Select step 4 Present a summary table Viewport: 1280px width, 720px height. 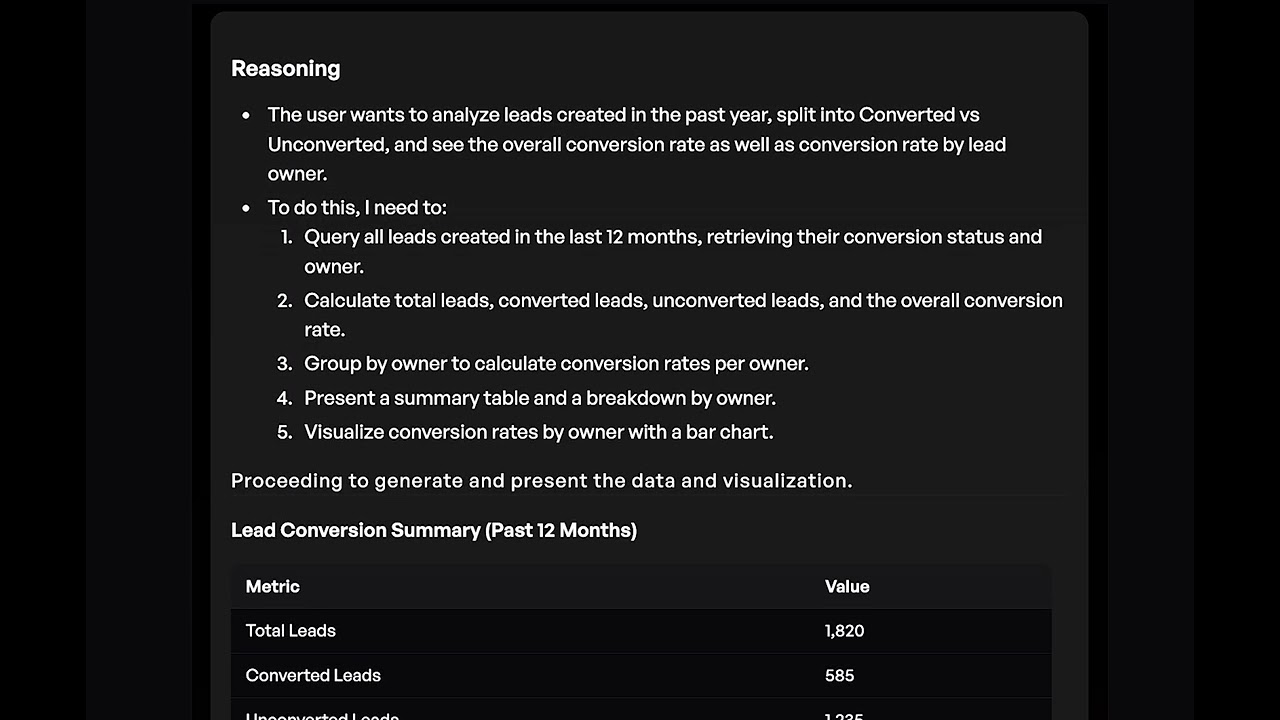tap(540, 397)
